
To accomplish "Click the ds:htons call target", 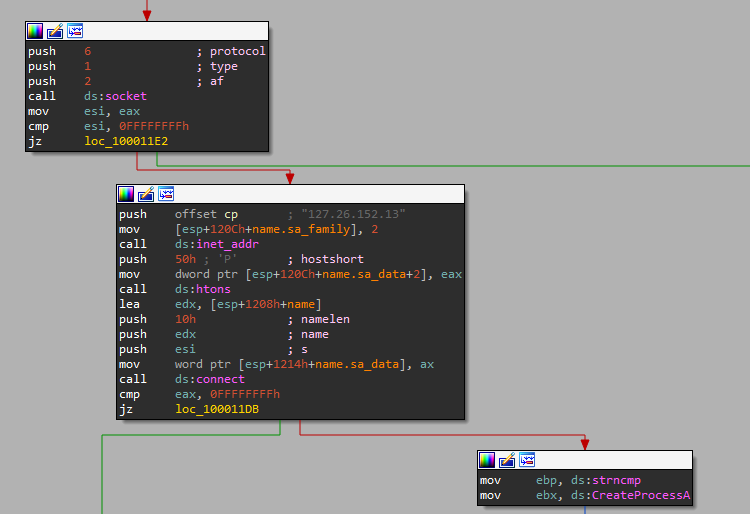I will (x=202, y=289).
